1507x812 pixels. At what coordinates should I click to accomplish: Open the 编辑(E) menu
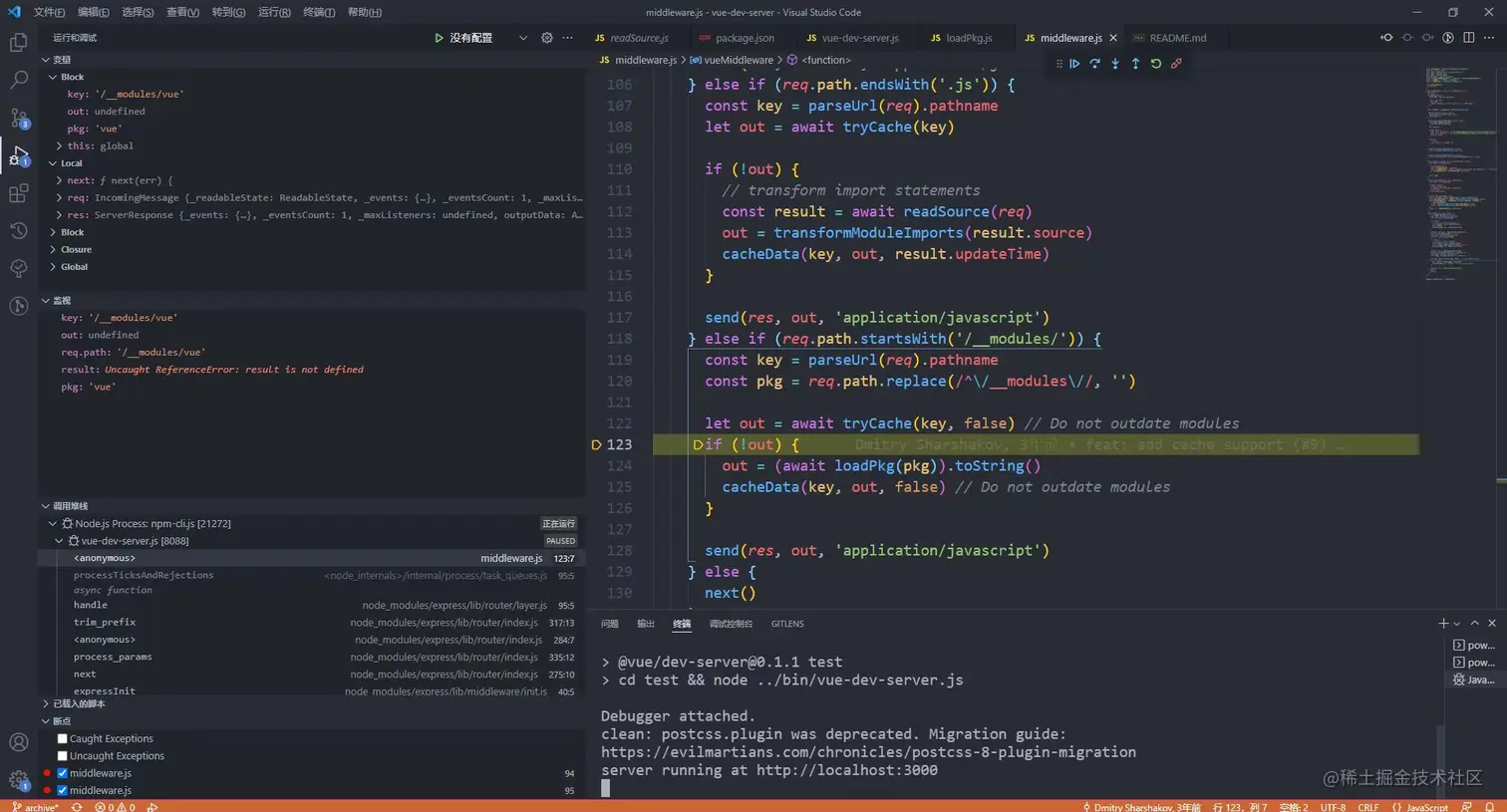pyautogui.click(x=94, y=12)
